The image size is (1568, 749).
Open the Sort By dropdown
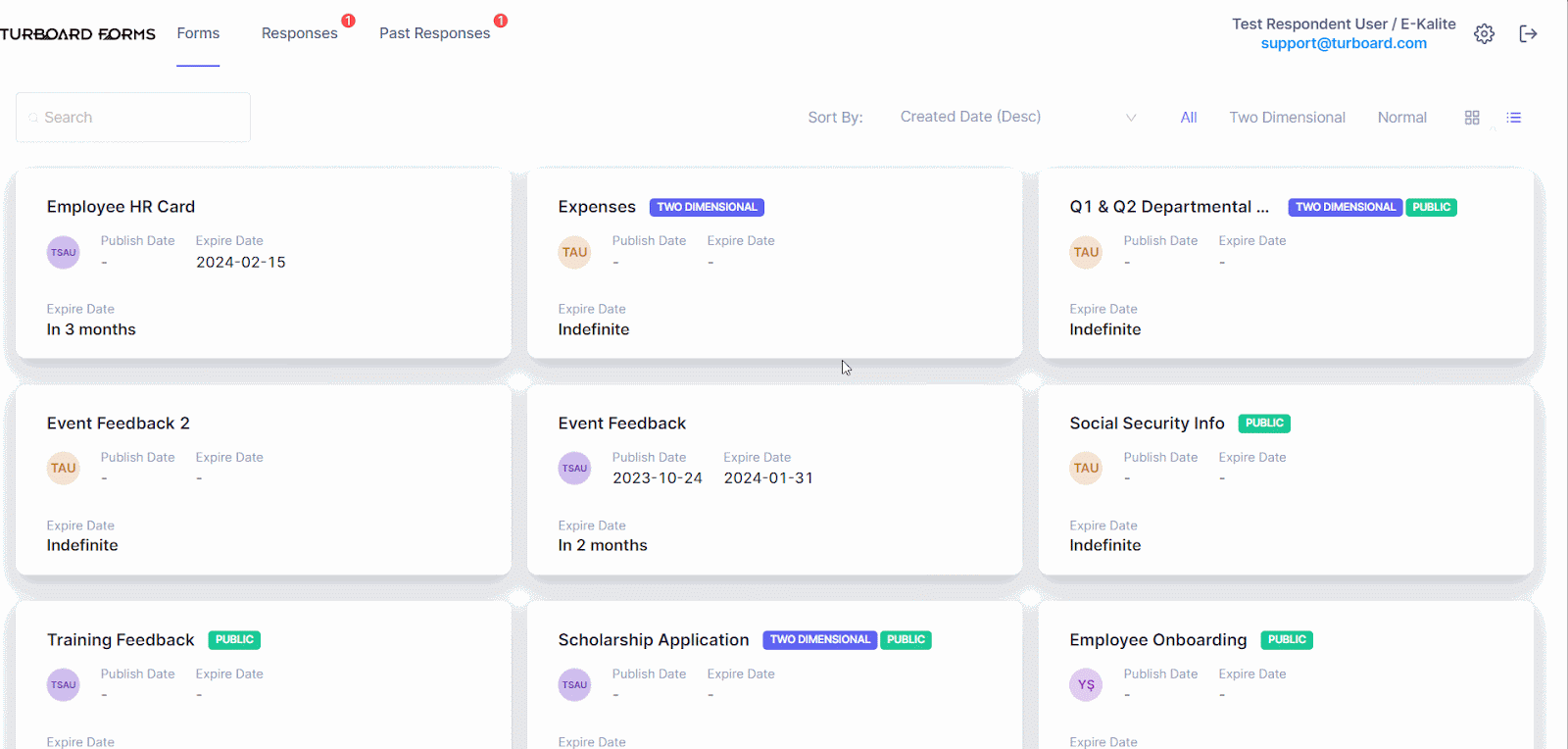point(1017,117)
